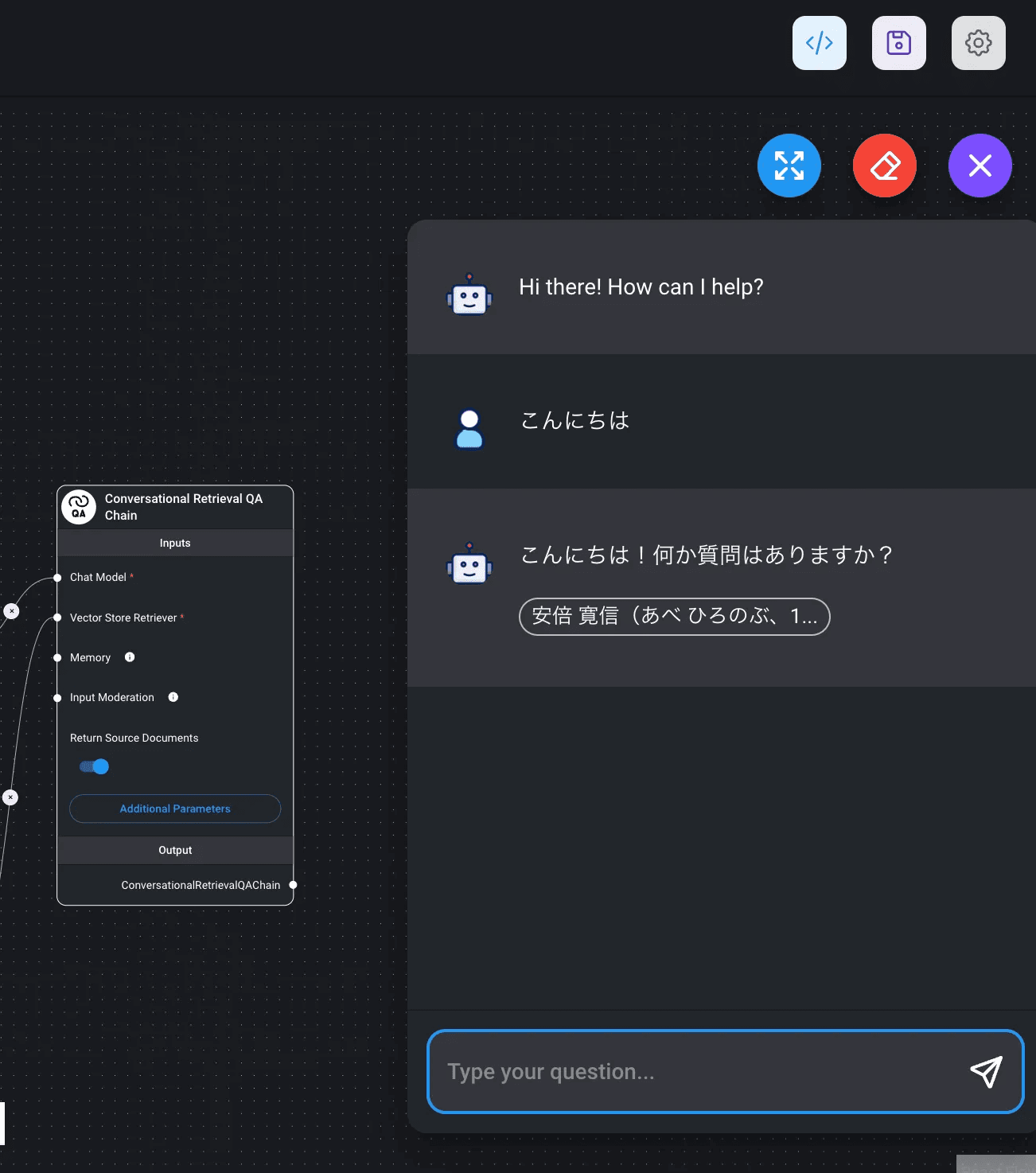Click the Memory input anchor
The width and height of the screenshot is (1036, 1173).
[x=57, y=658]
